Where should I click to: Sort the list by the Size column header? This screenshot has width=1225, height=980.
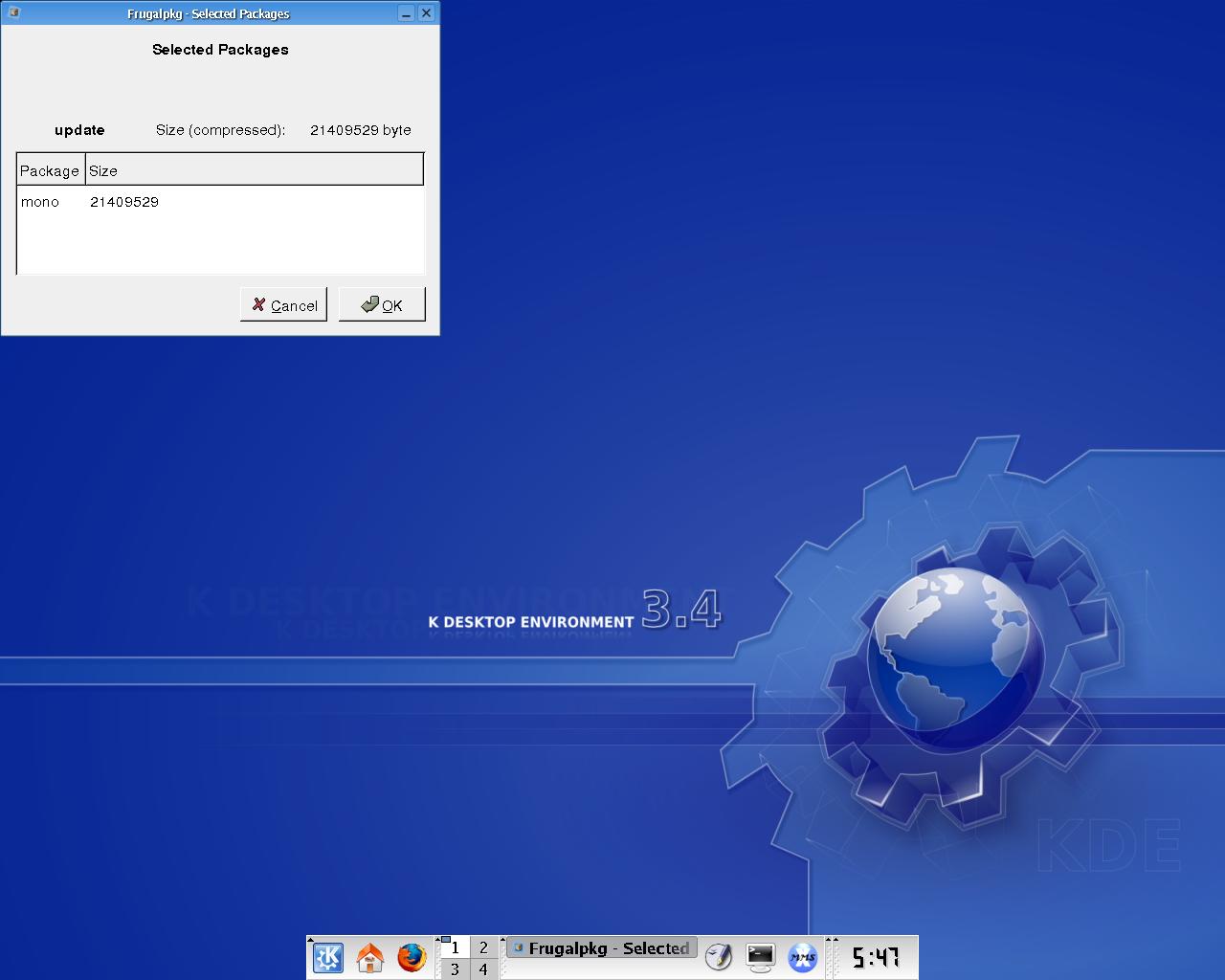point(255,170)
